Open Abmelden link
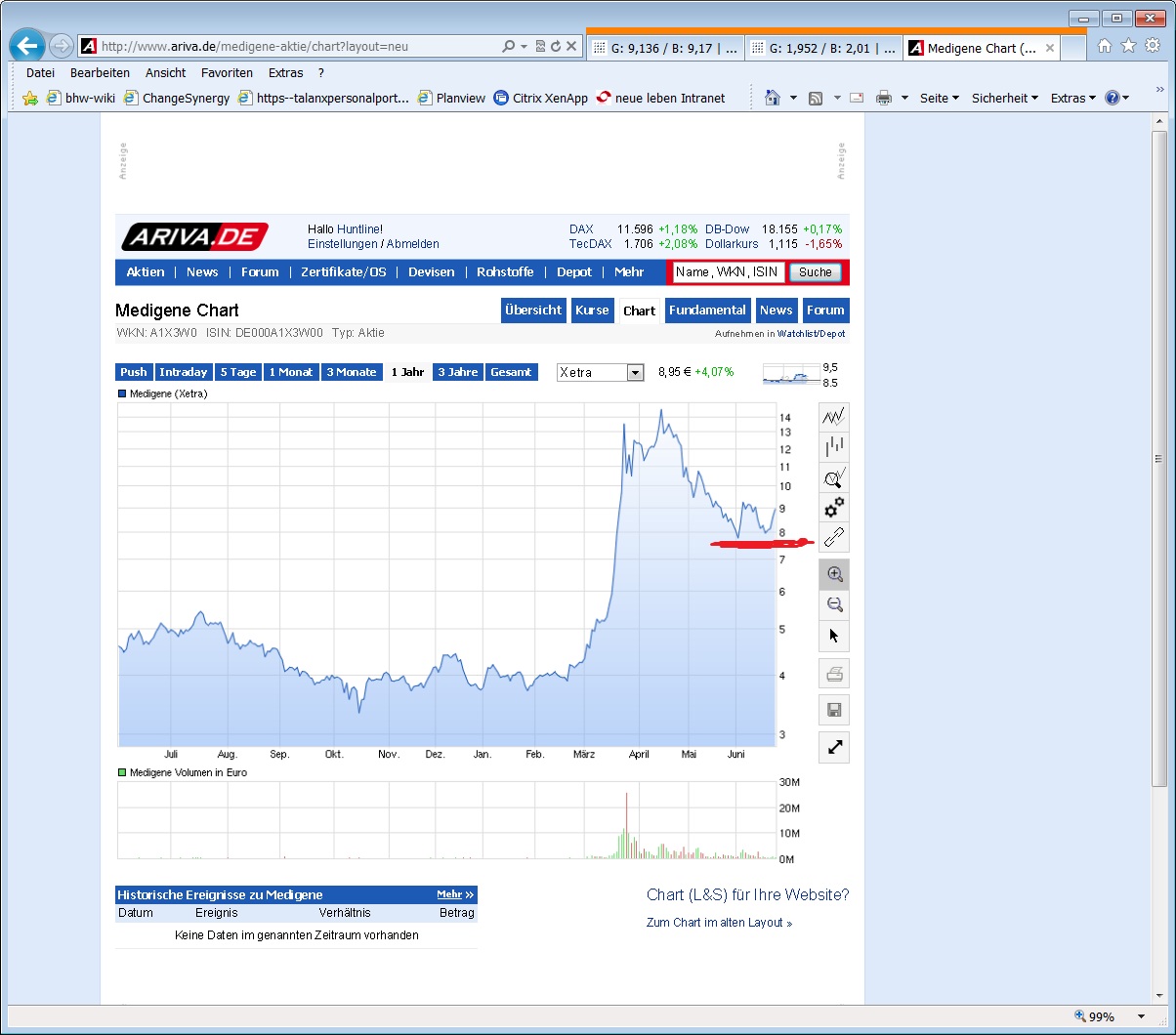Image resolution: width=1176 pixels, height=1035 pixels. click(413, 244)
